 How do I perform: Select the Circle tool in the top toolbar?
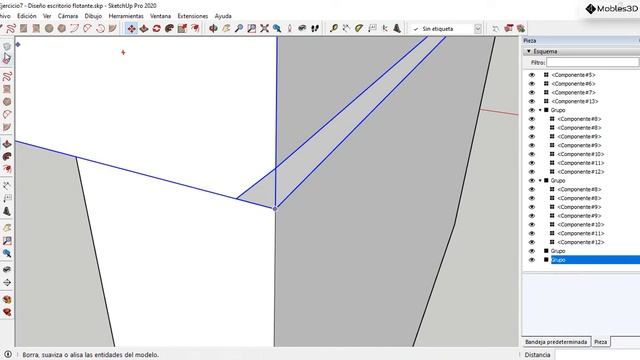click(49, 29)
